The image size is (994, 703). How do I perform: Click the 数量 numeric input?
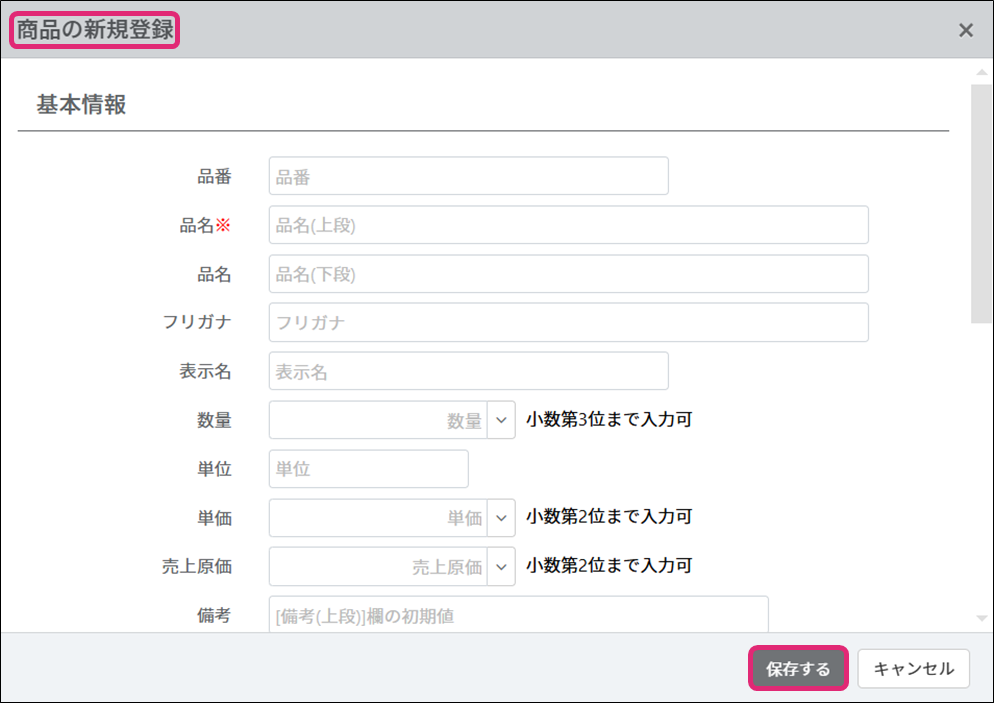click(x=378, y=420)
